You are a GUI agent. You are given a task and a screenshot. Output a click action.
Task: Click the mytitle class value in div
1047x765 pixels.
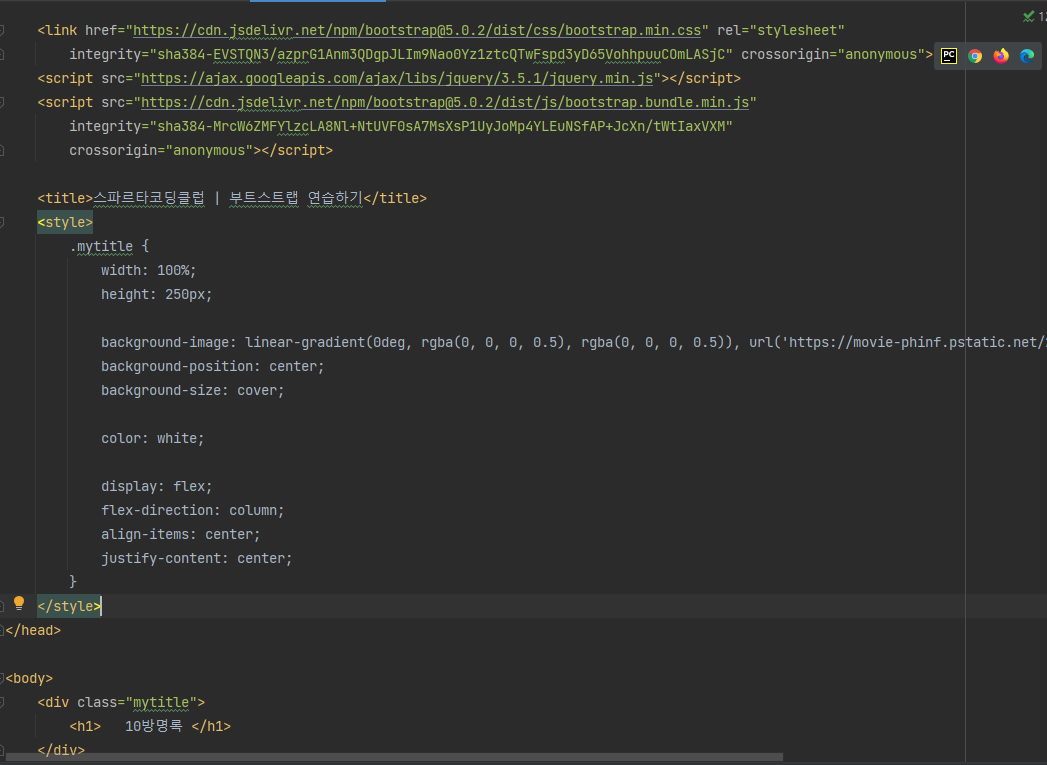pyautogui.click(x=161, y=702)
